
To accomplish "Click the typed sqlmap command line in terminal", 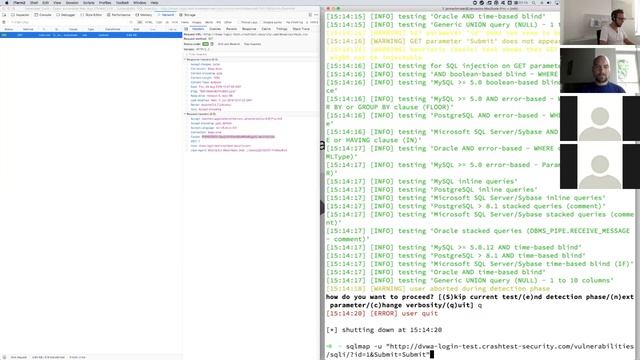I will click(480, 350).
